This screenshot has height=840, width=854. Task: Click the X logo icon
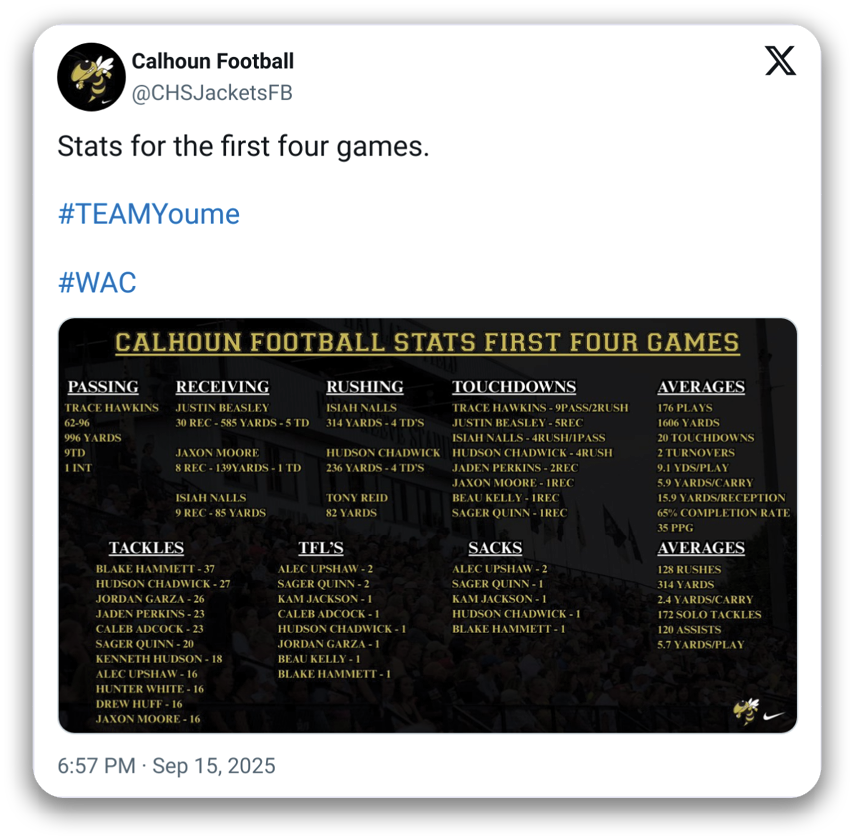click(780, 61)
